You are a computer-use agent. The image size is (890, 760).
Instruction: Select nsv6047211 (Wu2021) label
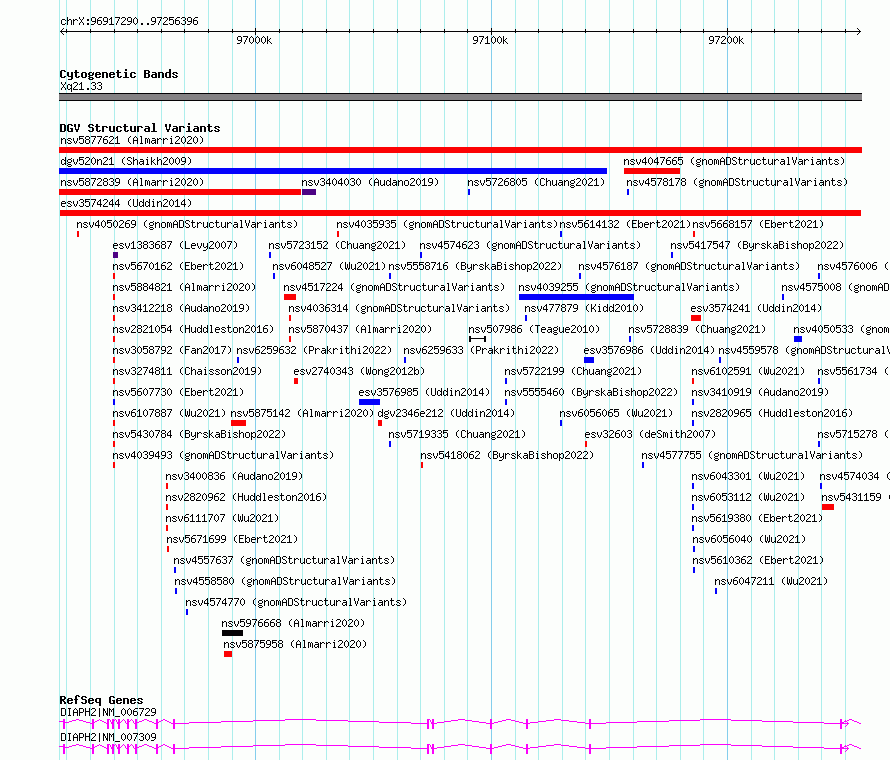point(771,581)
